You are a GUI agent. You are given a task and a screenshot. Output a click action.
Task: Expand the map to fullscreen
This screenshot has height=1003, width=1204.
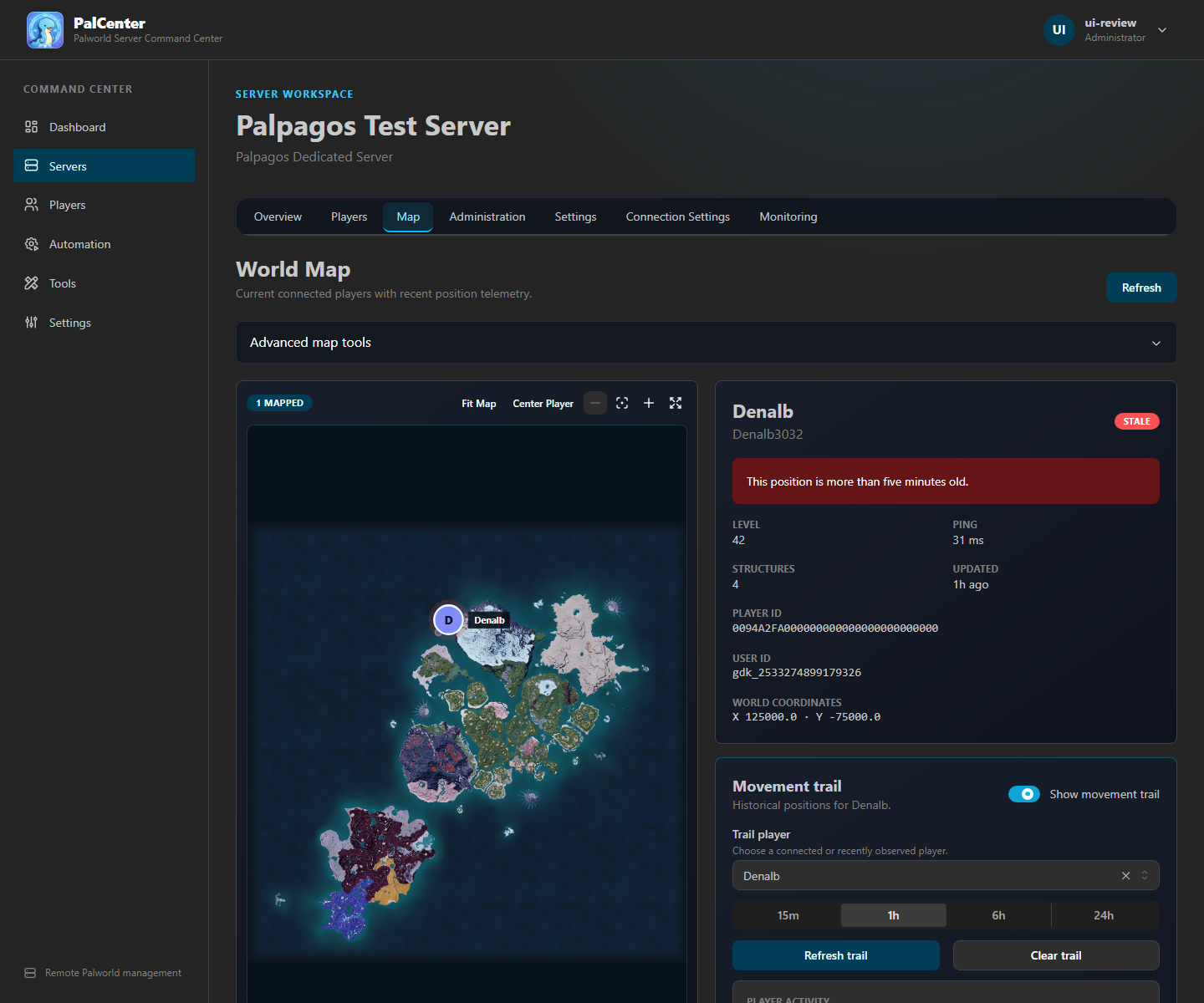pyautogui.click(x=676, y=403)
